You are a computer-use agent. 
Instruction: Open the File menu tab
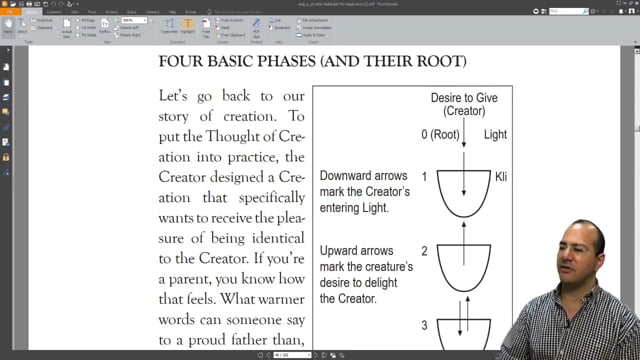coord(9,12)
